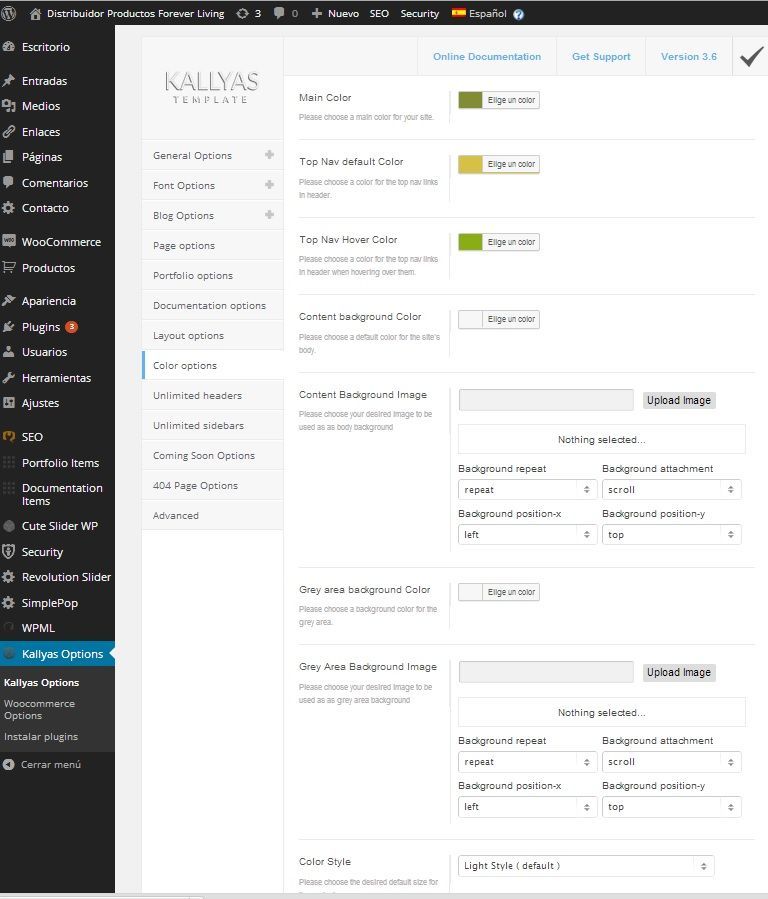Click the Entradas pin icon
The height and width of the screenshot is (899, 768).
coord(9,81)
